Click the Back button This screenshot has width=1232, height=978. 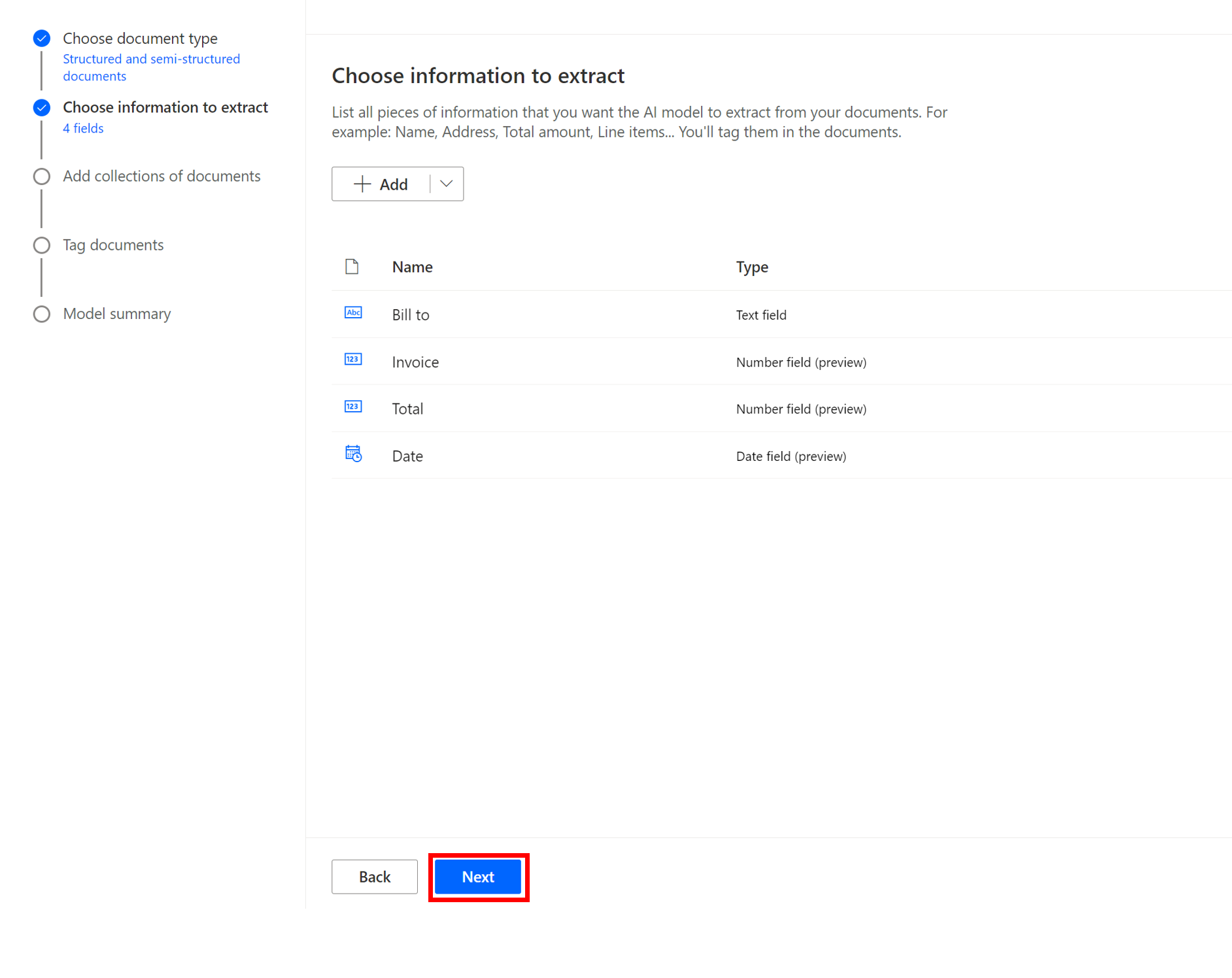point(374,877)
